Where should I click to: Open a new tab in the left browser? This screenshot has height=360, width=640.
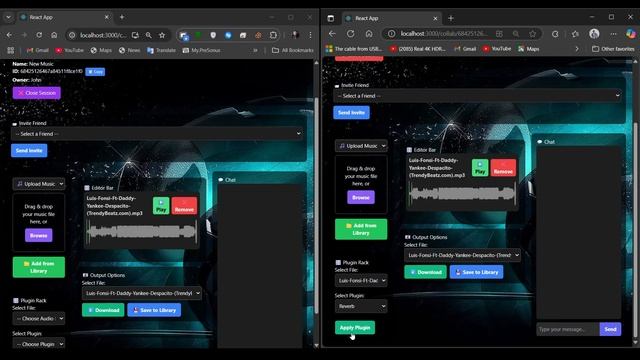point(122,17)
